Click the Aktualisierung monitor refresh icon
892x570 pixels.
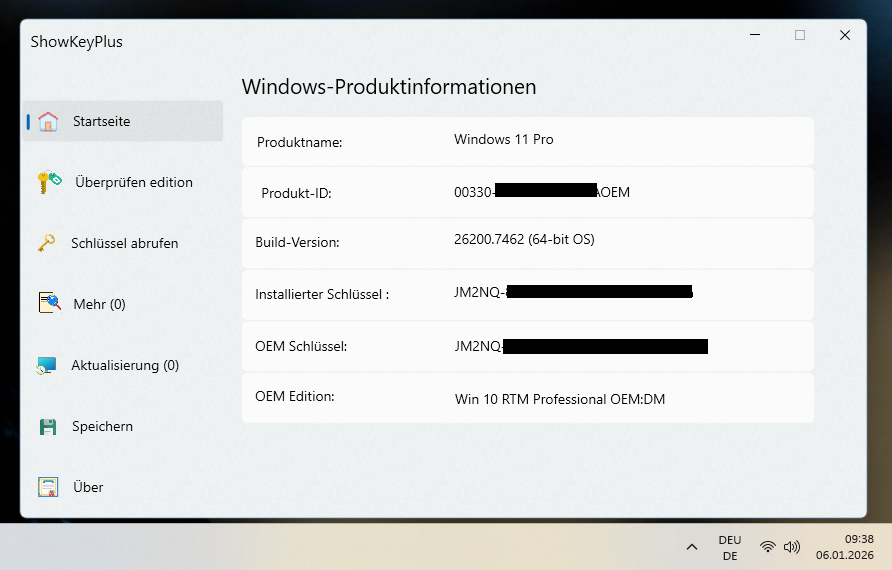click(47, 365)
